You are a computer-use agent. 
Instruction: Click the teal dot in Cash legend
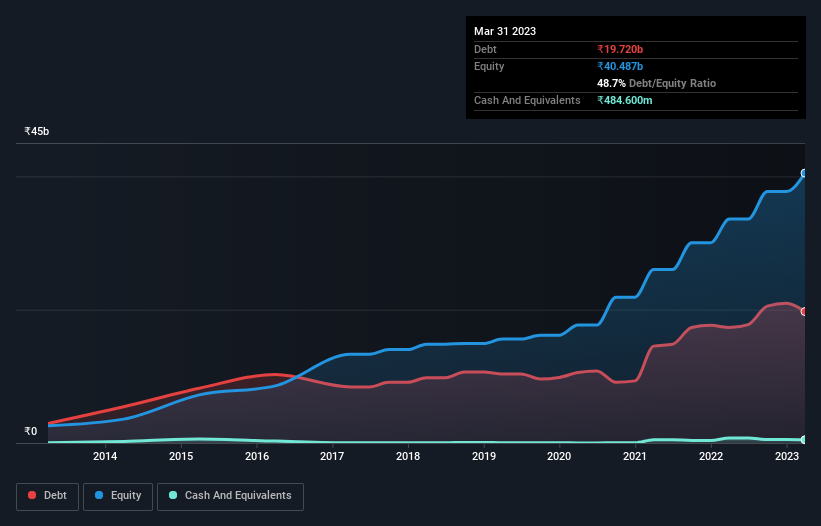(x=173, y=495)
